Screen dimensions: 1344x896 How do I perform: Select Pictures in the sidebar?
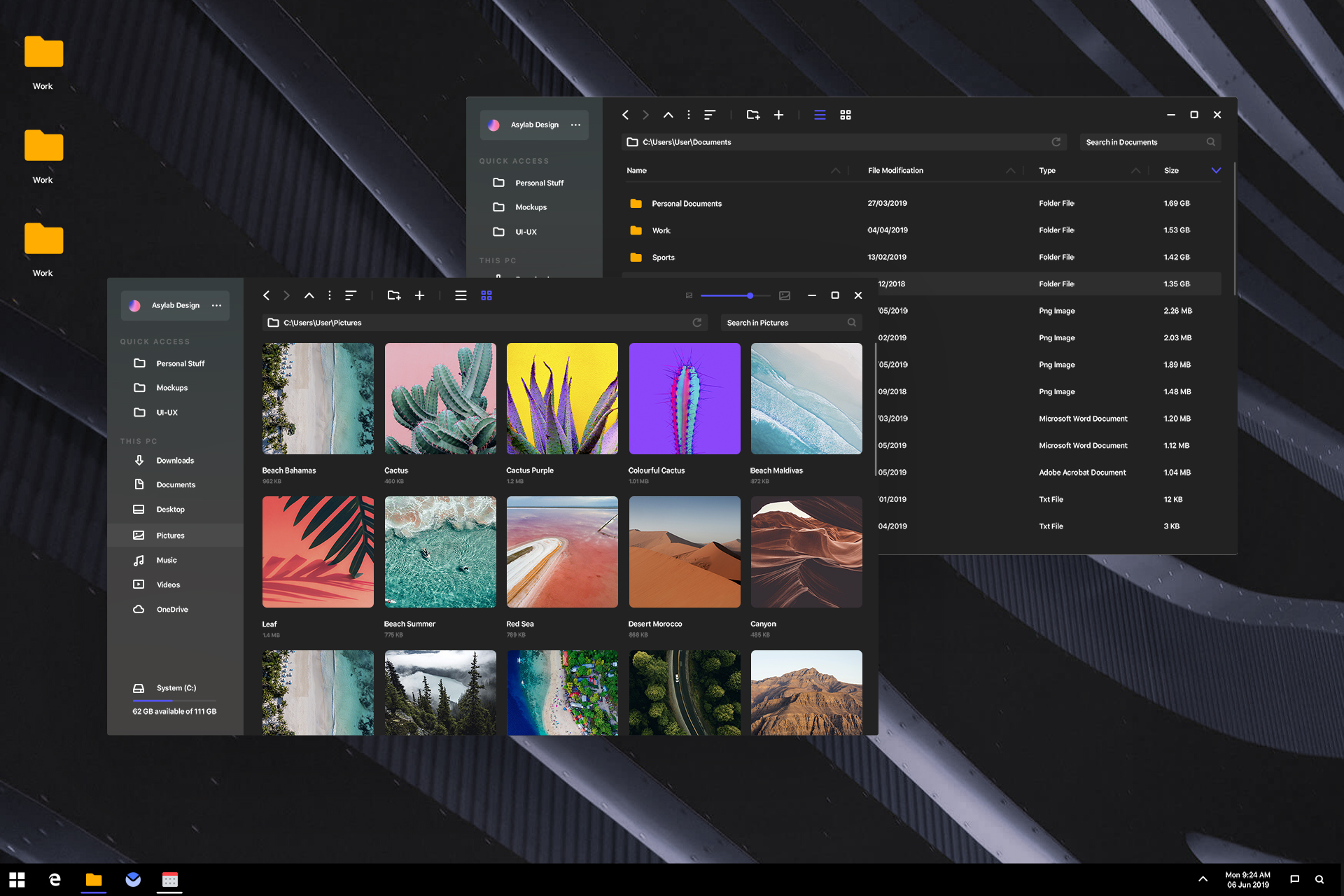pos(175,535)
